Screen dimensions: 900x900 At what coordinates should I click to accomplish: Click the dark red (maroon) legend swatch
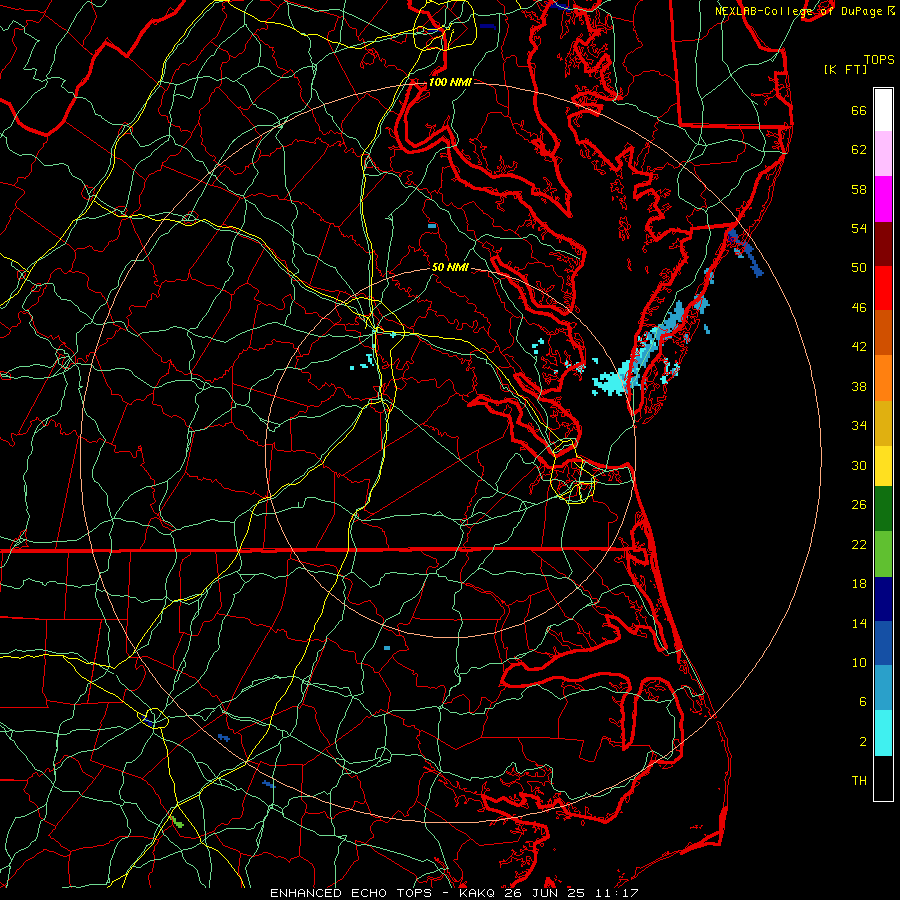tap(883, 243)
